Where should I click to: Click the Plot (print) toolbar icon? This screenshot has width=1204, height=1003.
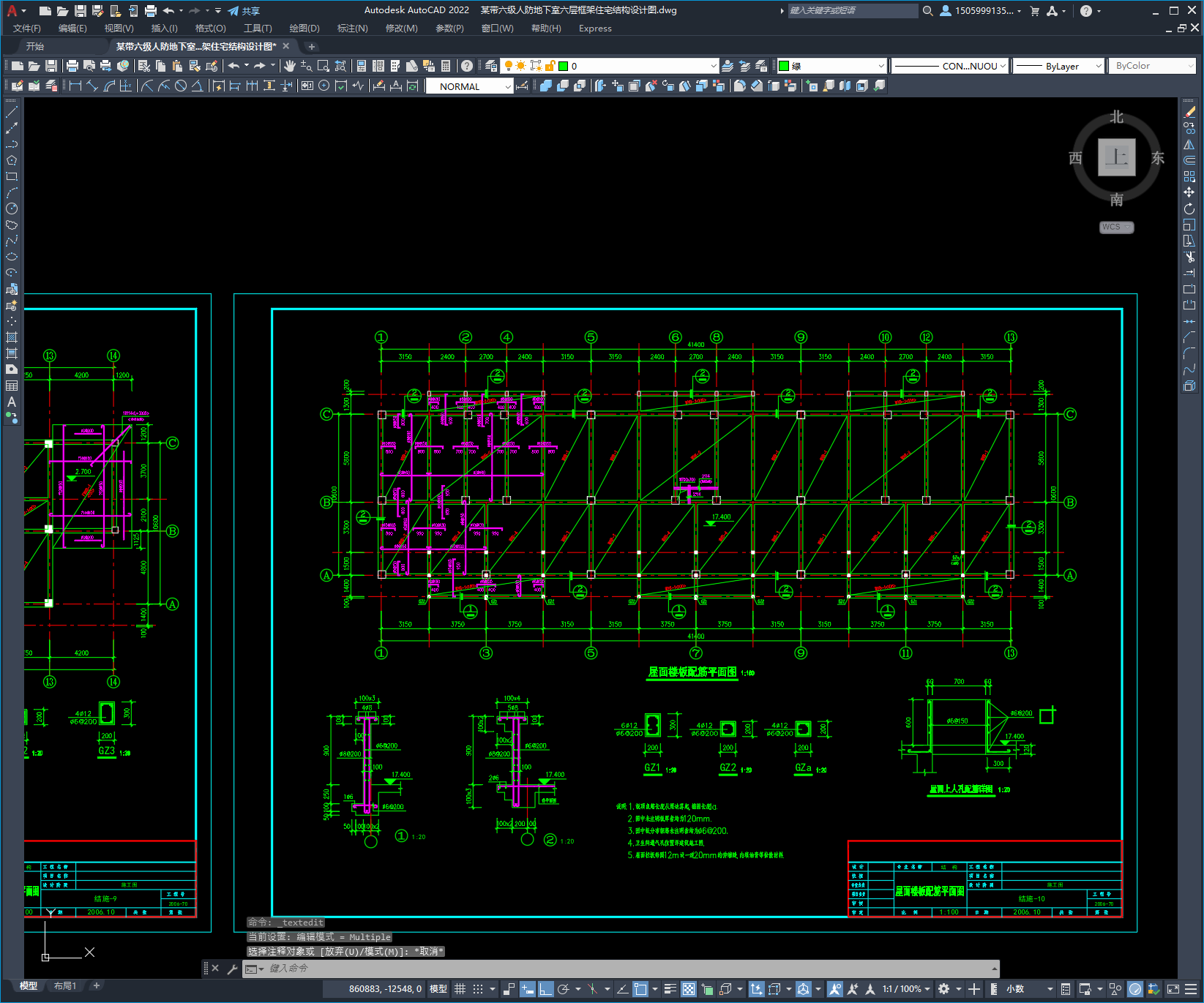pos(72,66)
